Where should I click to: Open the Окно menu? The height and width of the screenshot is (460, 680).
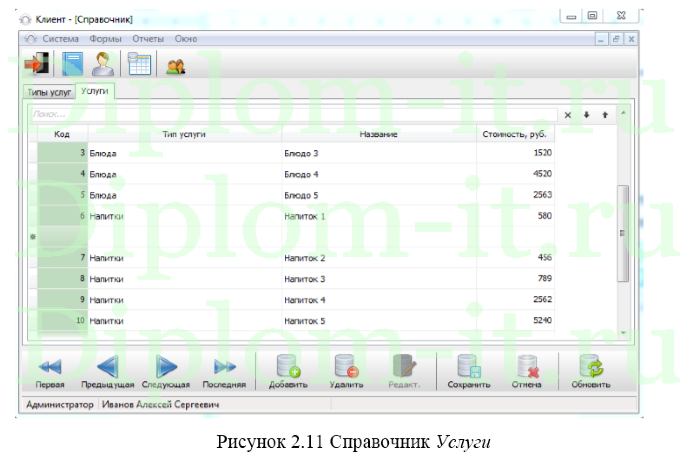click(186, 39)
